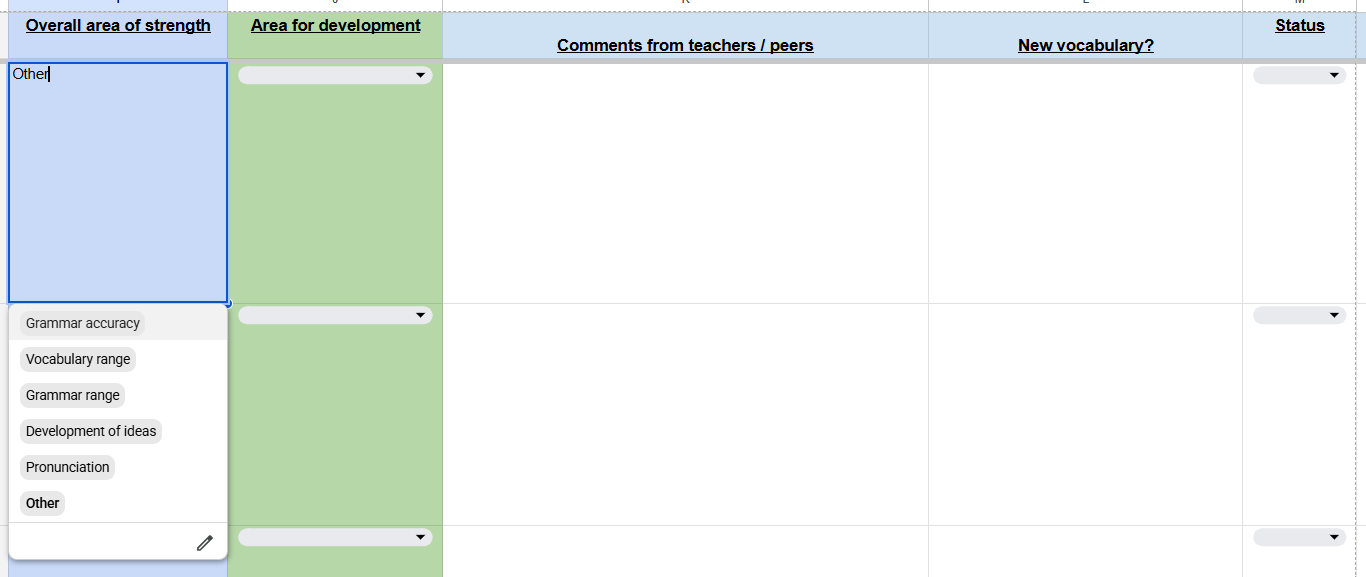Click first empty Comments from teachers cell
The image size is (1366, 577).
coord(685,182)
